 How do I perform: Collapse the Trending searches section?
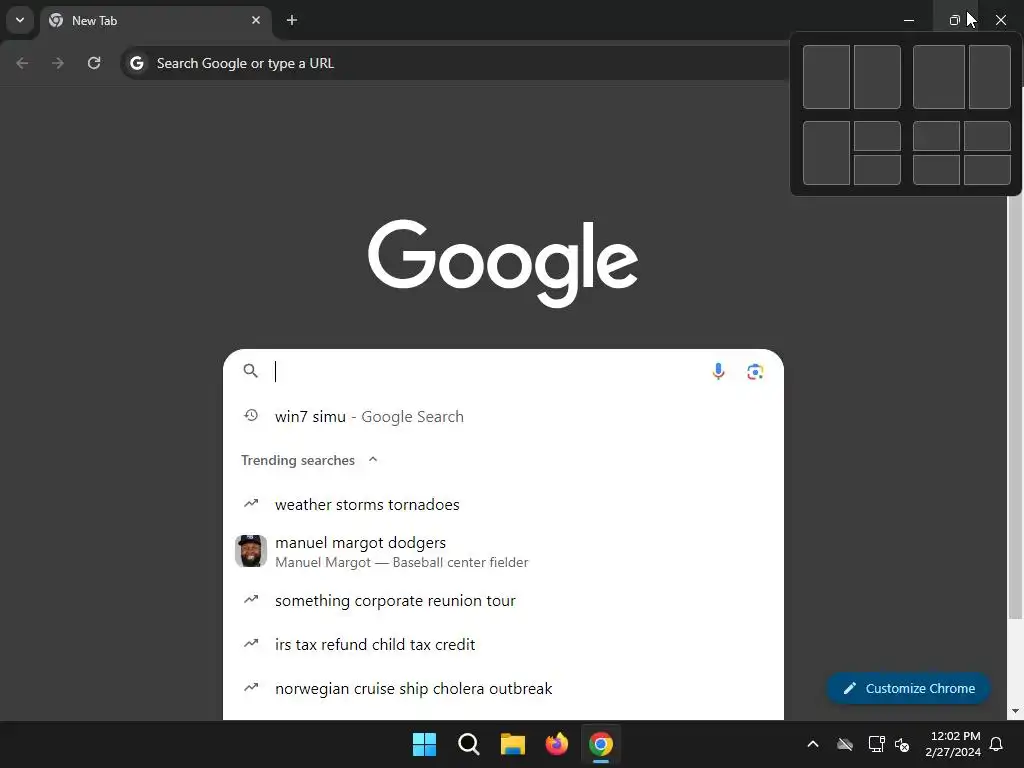373,459
